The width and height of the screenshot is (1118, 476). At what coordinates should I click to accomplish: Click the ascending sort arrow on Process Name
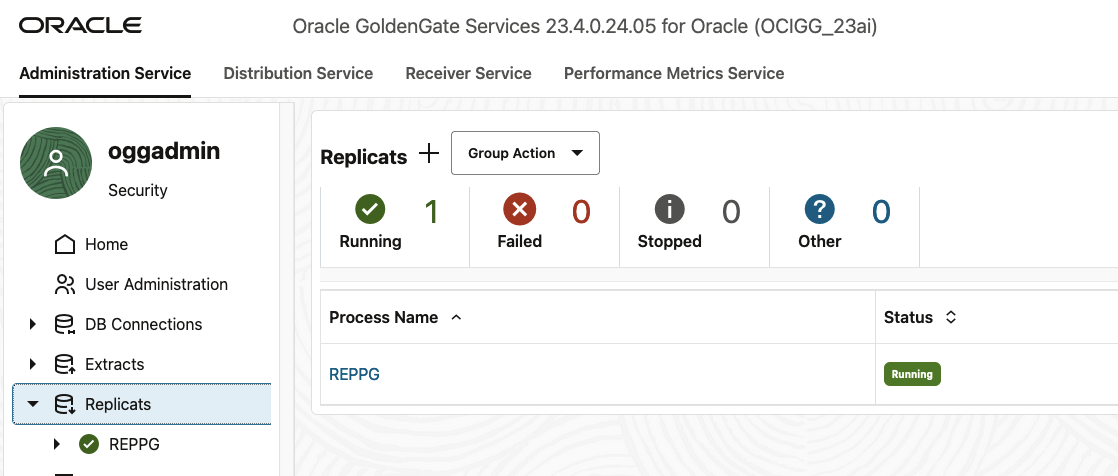tap(456, 318)
